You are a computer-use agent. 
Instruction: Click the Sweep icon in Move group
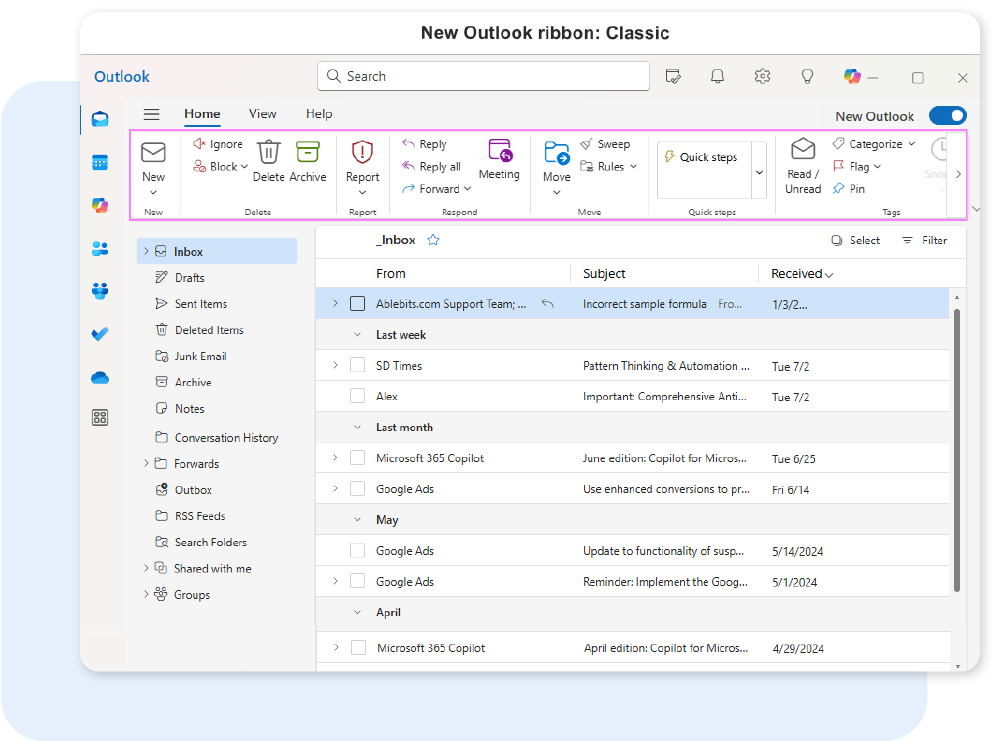click(x=587, y=144)
